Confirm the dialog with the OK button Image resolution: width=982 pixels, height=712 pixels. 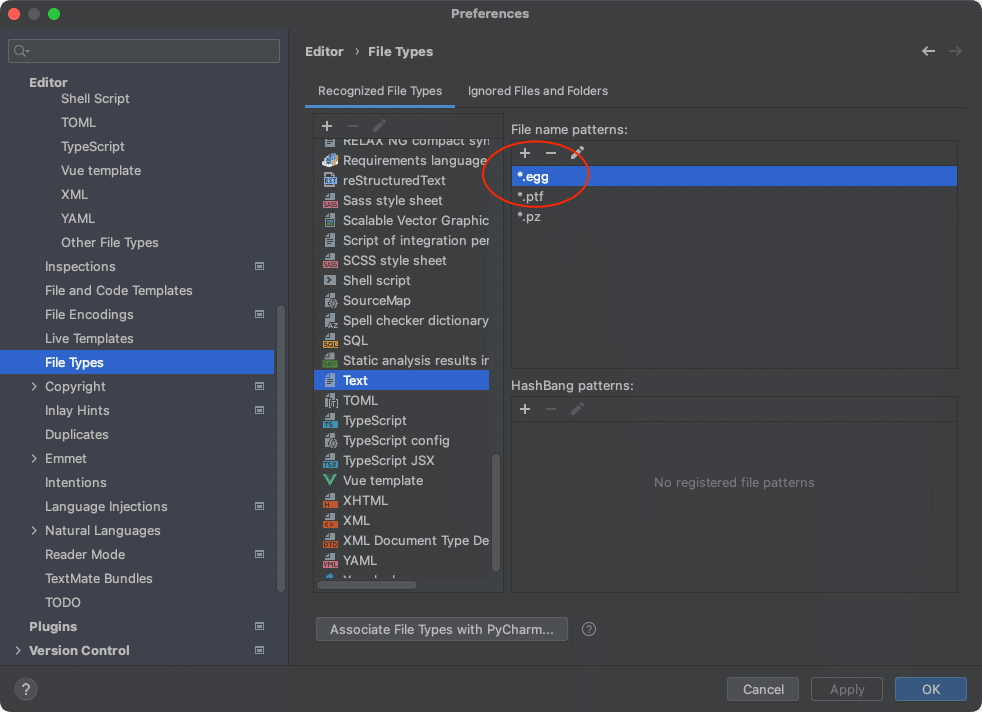point(930,689)
